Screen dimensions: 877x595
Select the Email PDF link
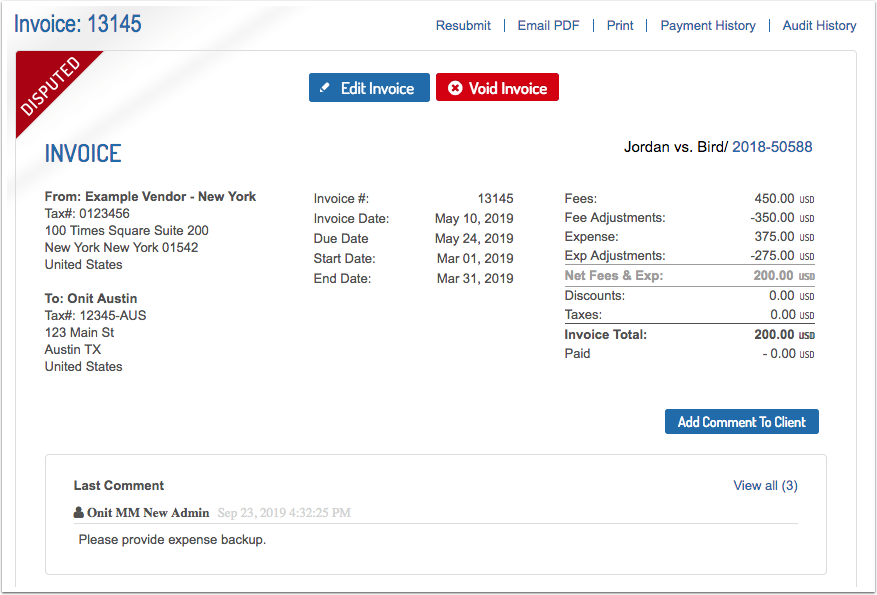548,26
